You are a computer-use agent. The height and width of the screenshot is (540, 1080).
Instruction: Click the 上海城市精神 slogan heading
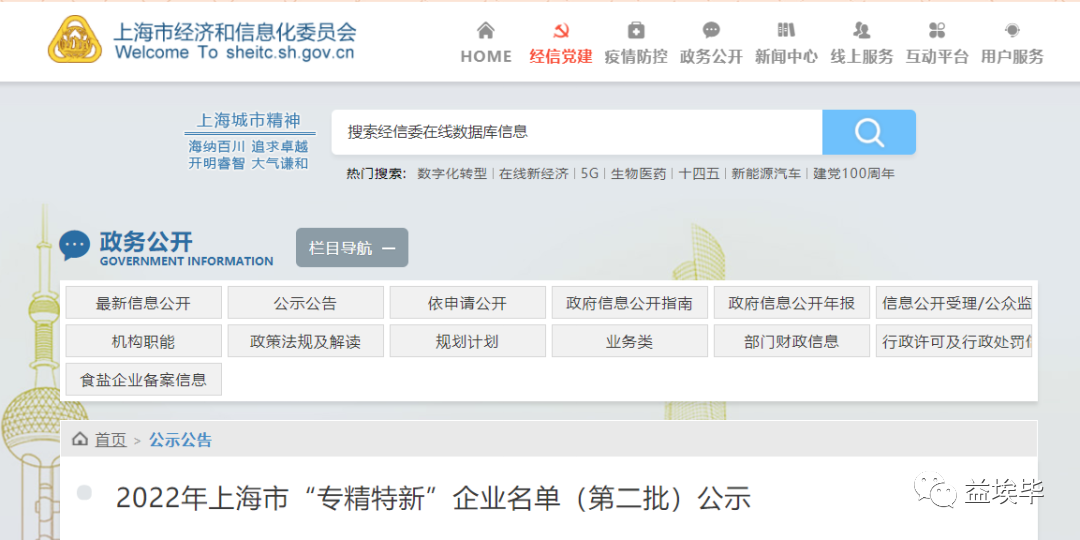pyautogui.click(x=249, y=121)
